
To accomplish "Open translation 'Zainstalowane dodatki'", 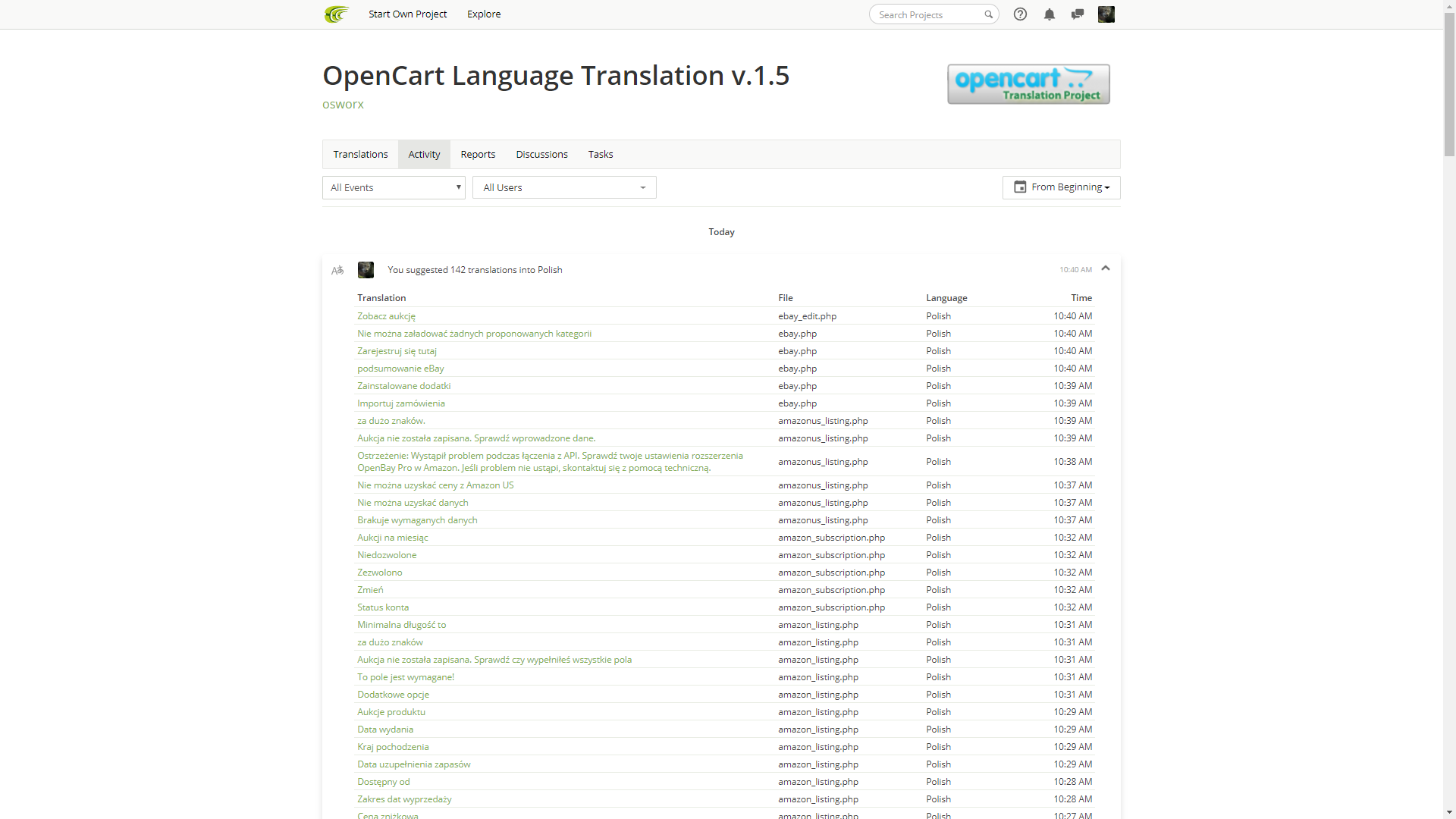I will point(403,386).
